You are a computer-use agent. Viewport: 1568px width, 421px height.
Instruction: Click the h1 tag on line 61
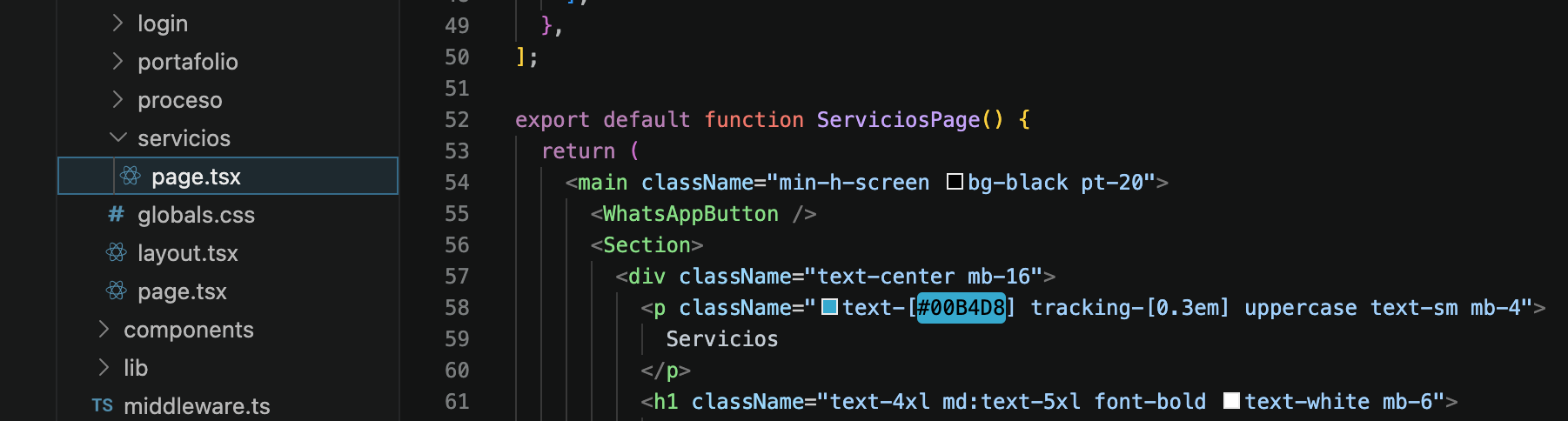click(x=666, y=402)
